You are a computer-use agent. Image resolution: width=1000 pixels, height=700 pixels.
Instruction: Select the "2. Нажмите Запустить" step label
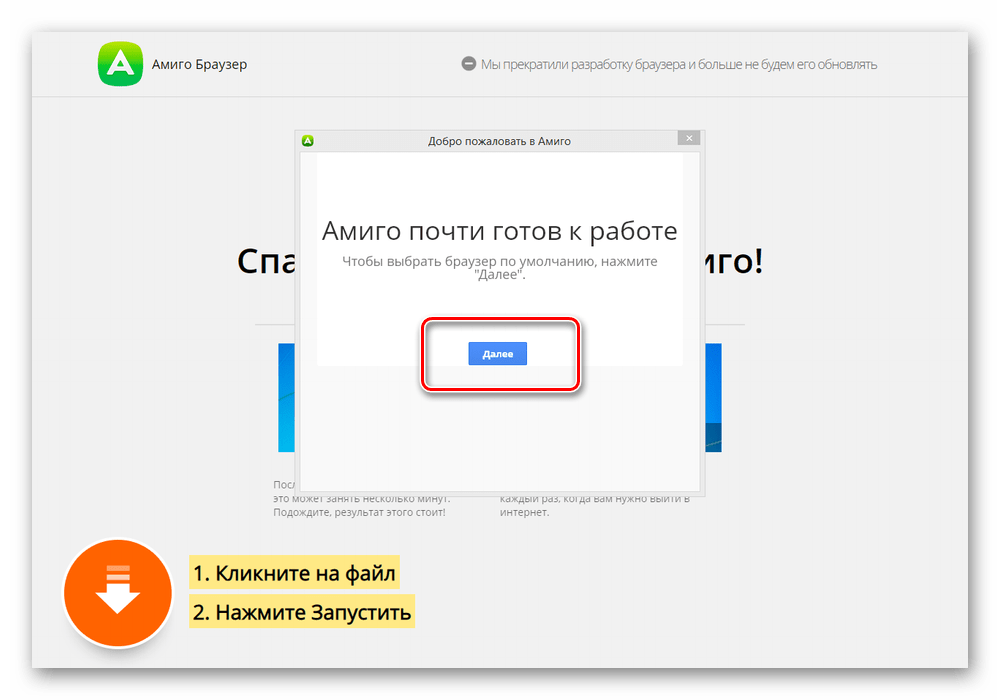tap(301, 611)
